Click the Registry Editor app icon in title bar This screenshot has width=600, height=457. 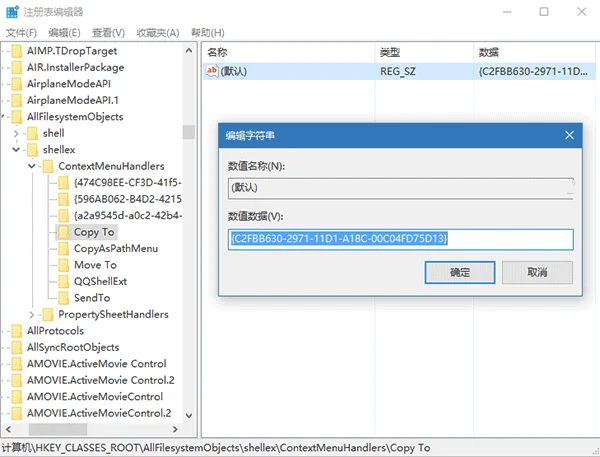[12, 12]
